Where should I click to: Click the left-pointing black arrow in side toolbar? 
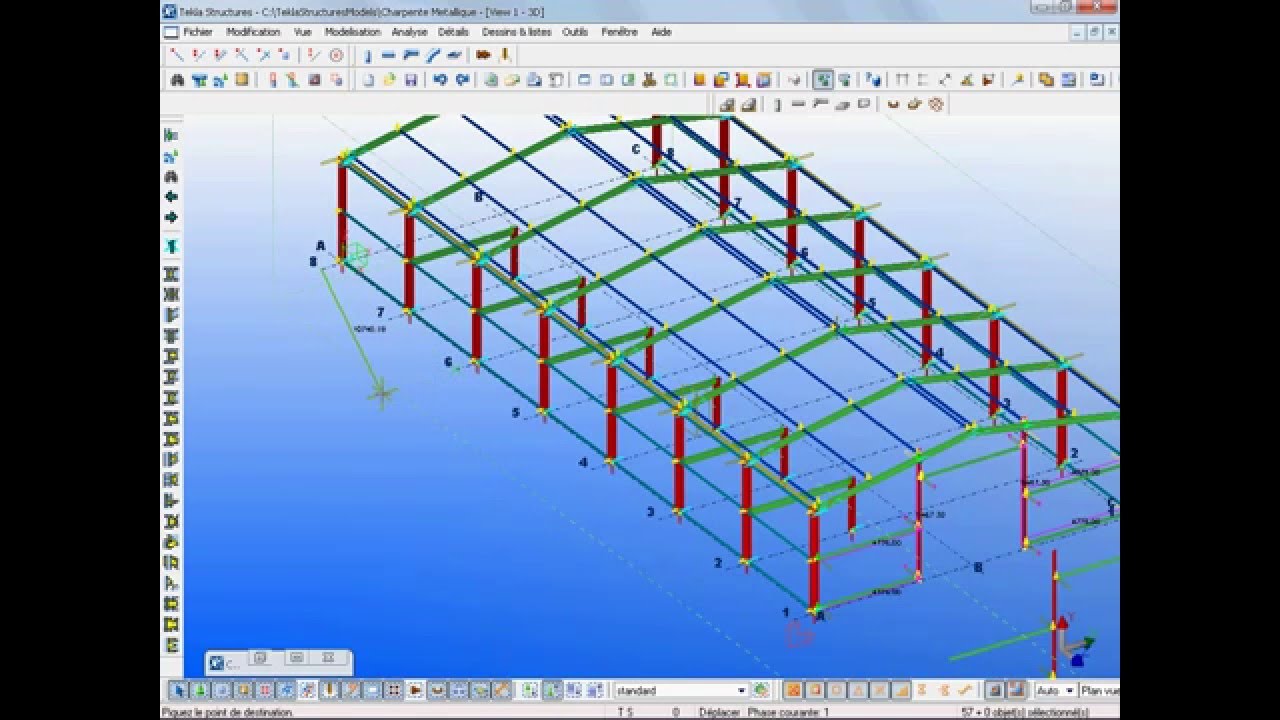coord(171,197)
